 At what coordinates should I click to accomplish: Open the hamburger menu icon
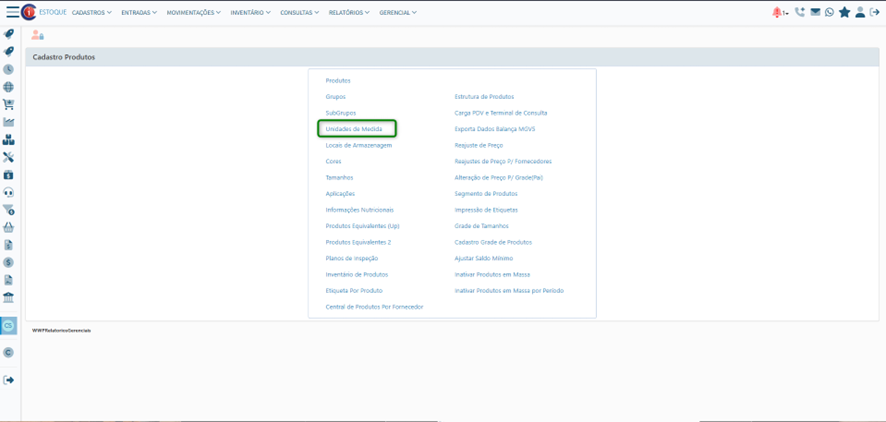pos(12,12)
